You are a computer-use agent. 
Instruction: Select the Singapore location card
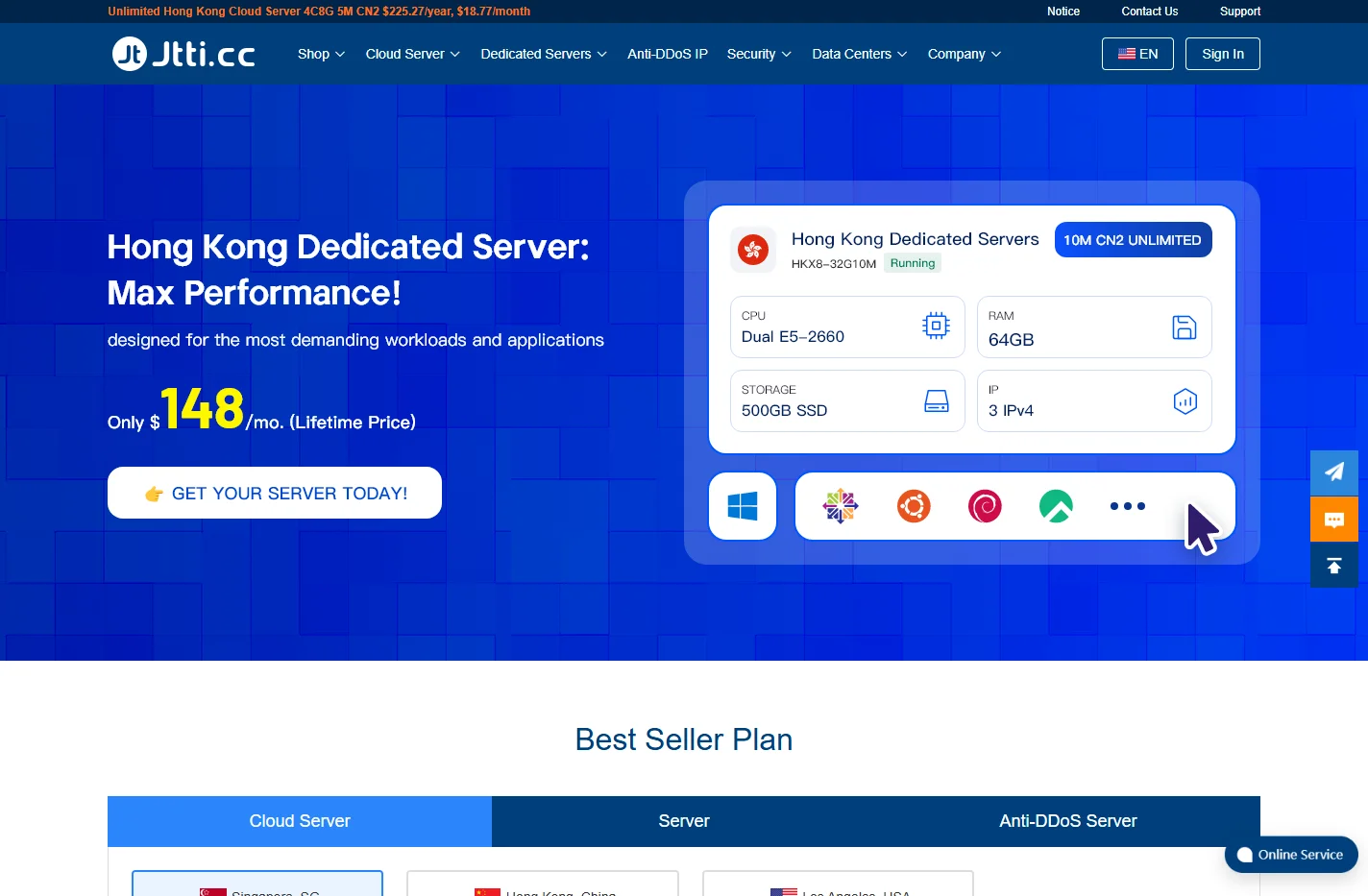257,884
